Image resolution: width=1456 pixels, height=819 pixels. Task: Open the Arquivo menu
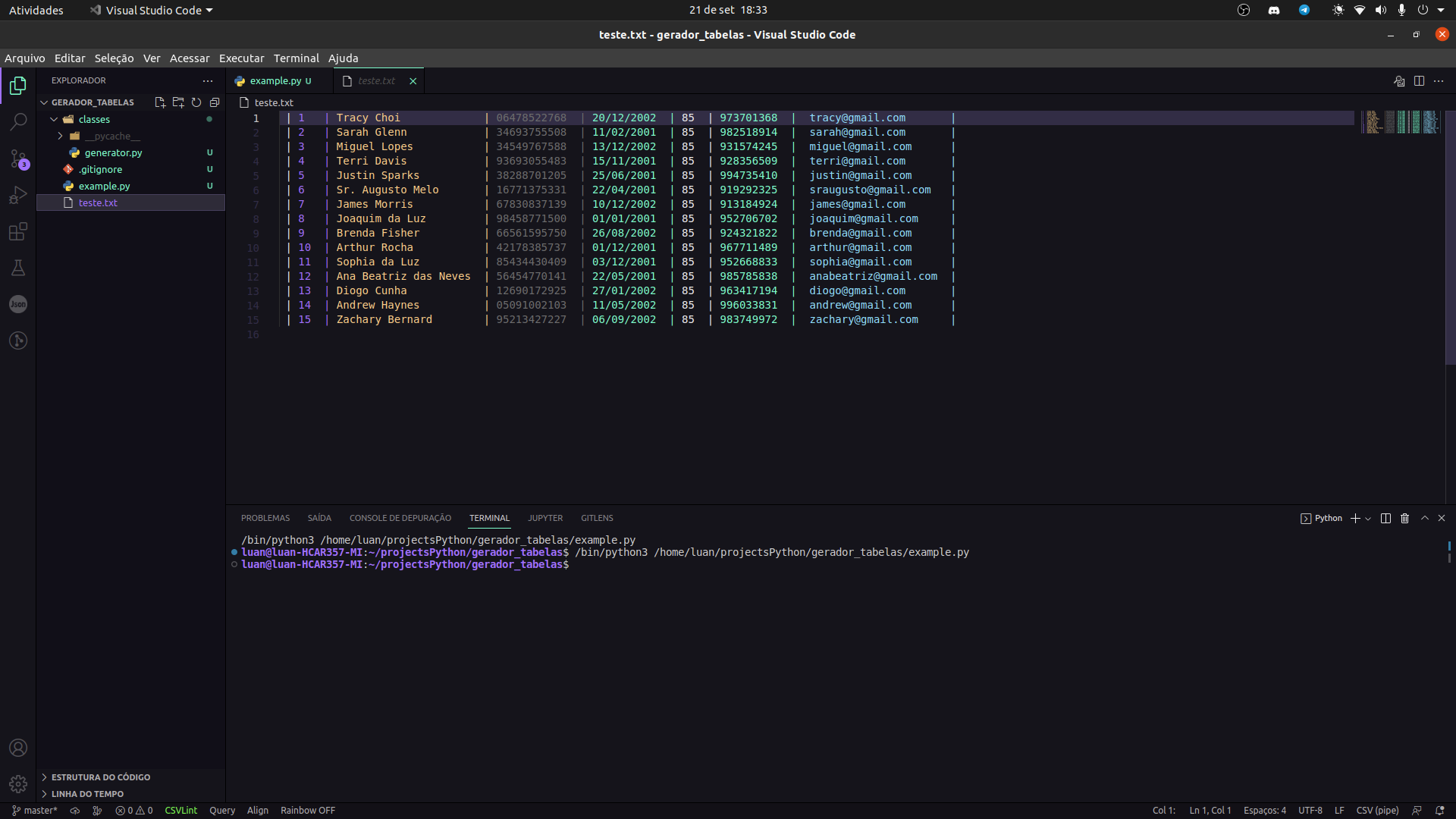pos(25,58)
